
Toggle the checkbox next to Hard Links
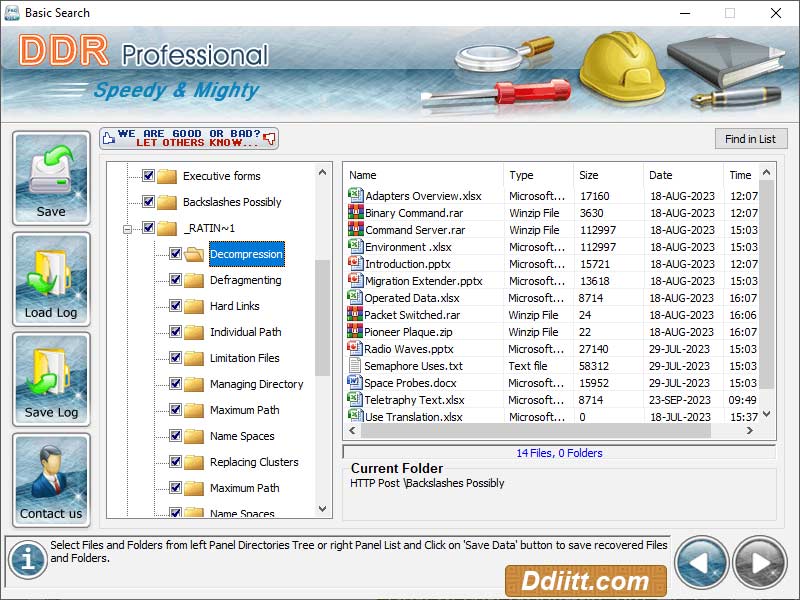pos(176,306)
